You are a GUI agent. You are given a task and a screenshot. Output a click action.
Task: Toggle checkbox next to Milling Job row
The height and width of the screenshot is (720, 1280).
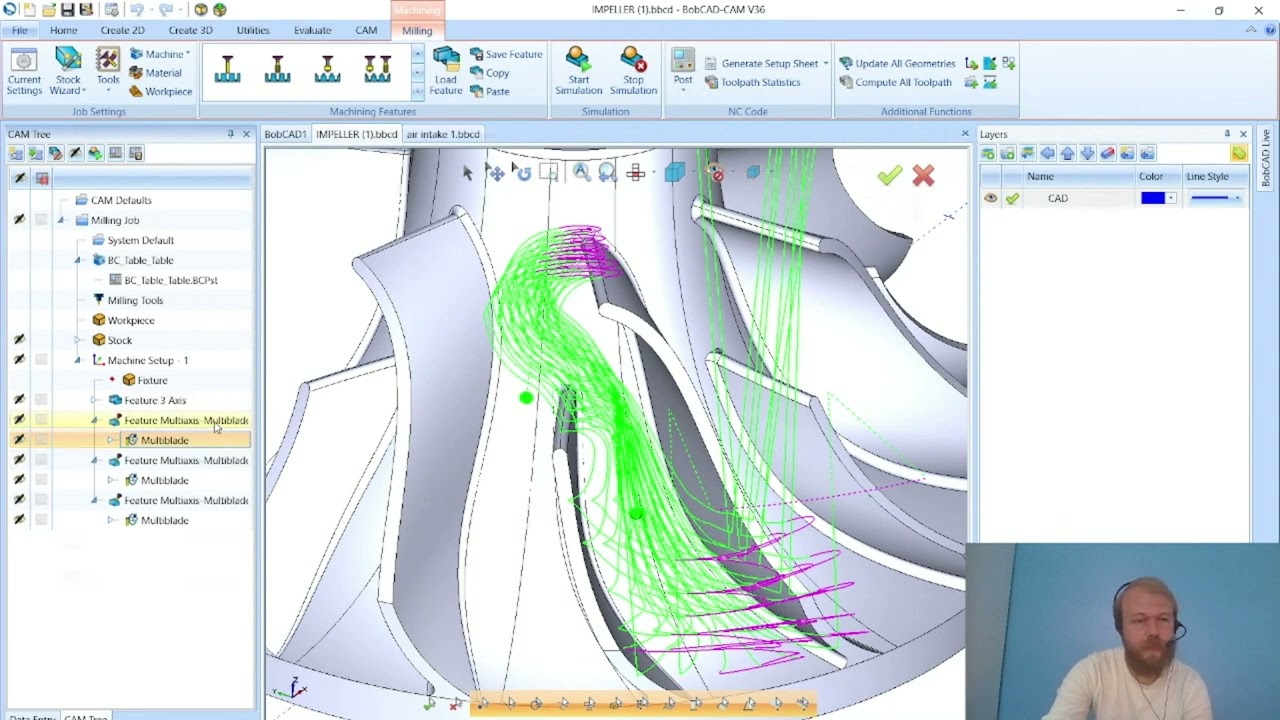[41, 220]
